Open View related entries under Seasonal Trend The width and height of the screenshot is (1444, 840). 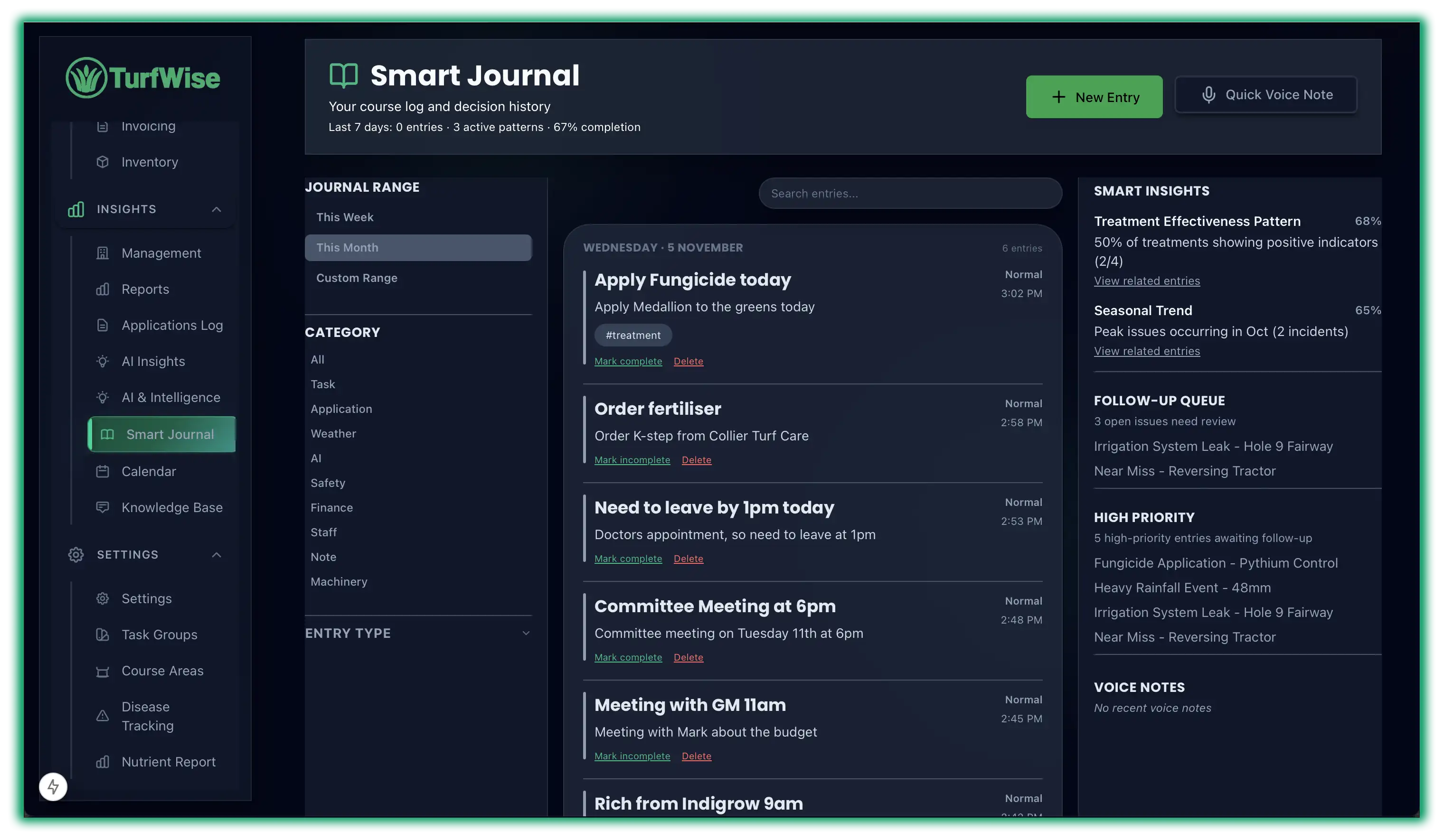1147,351
